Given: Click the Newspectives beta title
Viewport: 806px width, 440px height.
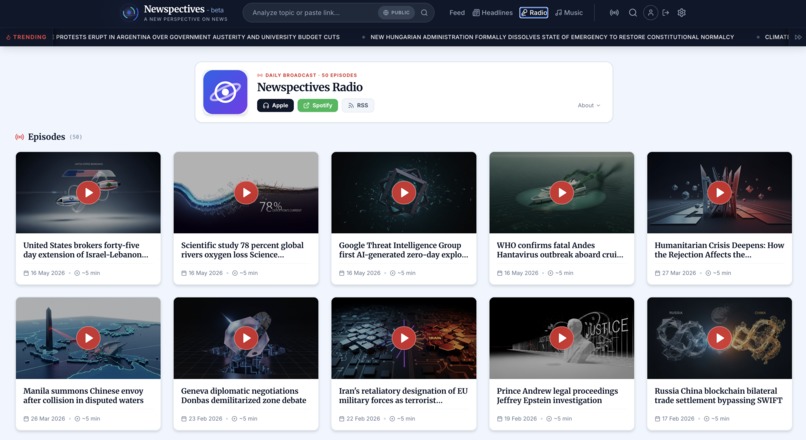Looking at the screenshot, I should click(x=184, y=9).
